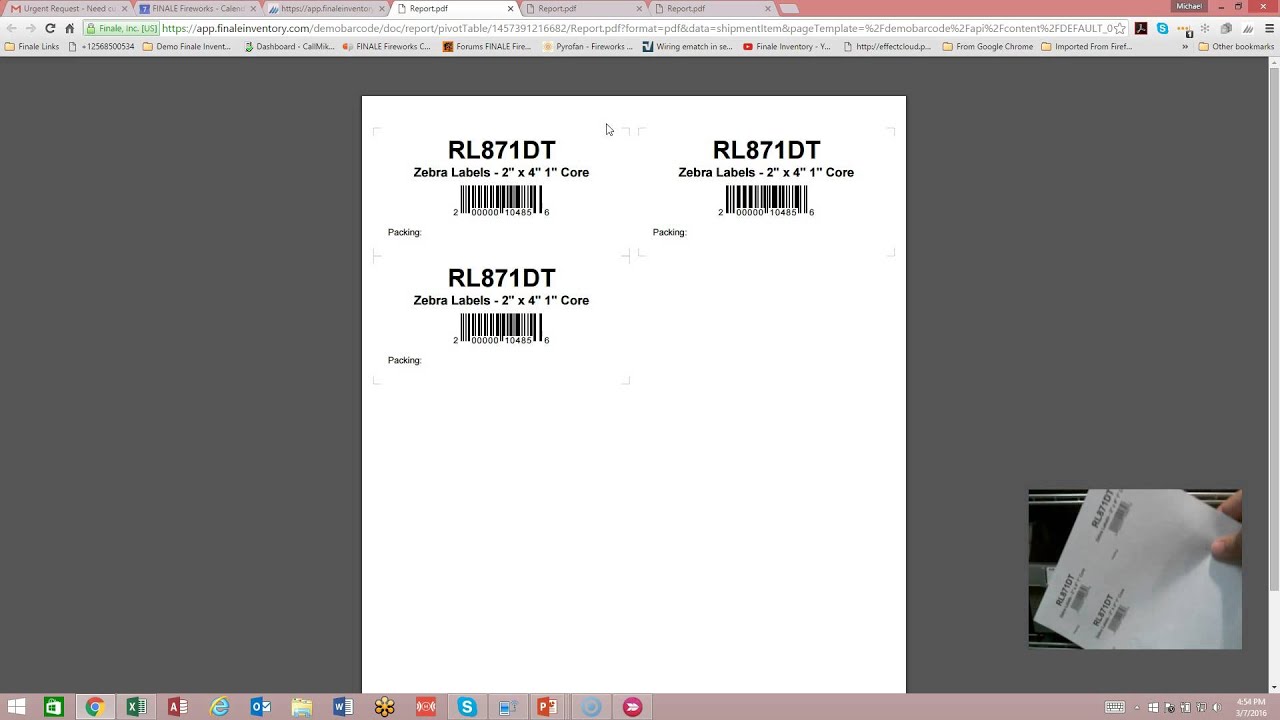Open Skype from the taskbar
Image resolution: width=1280 pixels, height=720 pixels.
coord(467,707)
